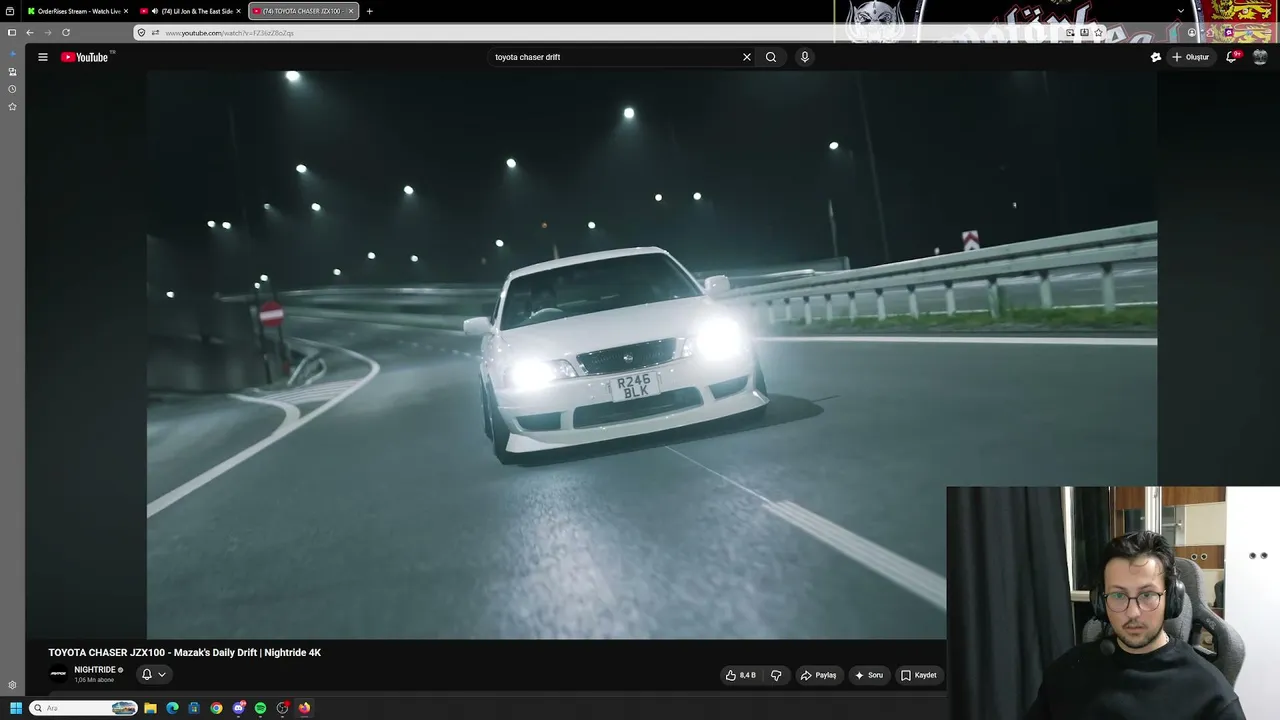
Task: Go forward in browser history
Action: point(47,32)
